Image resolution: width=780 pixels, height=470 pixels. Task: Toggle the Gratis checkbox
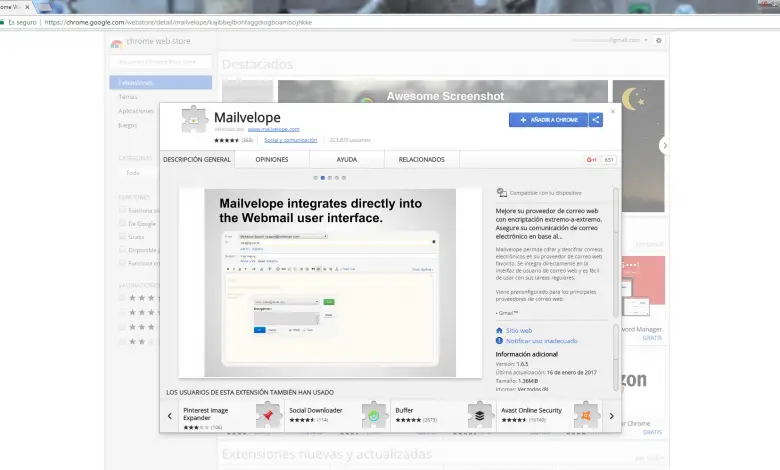click(122, 236)
